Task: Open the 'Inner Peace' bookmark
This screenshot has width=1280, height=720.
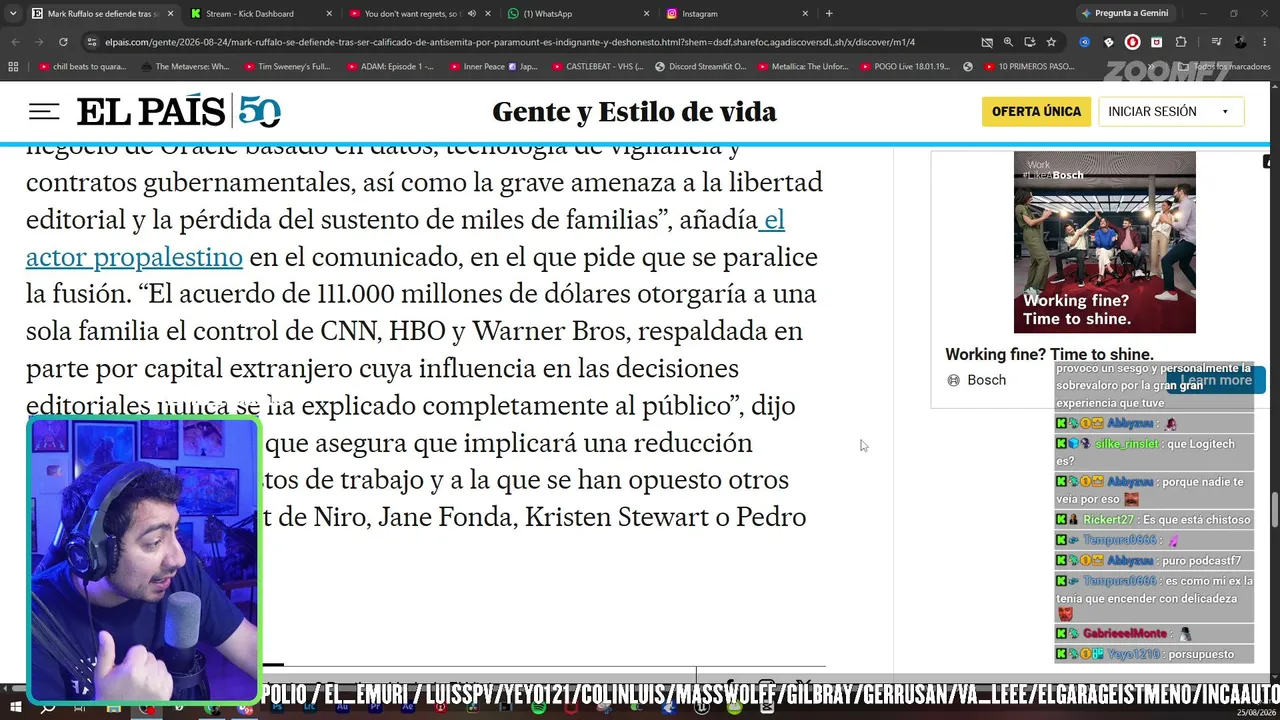Action: (493, 67)
